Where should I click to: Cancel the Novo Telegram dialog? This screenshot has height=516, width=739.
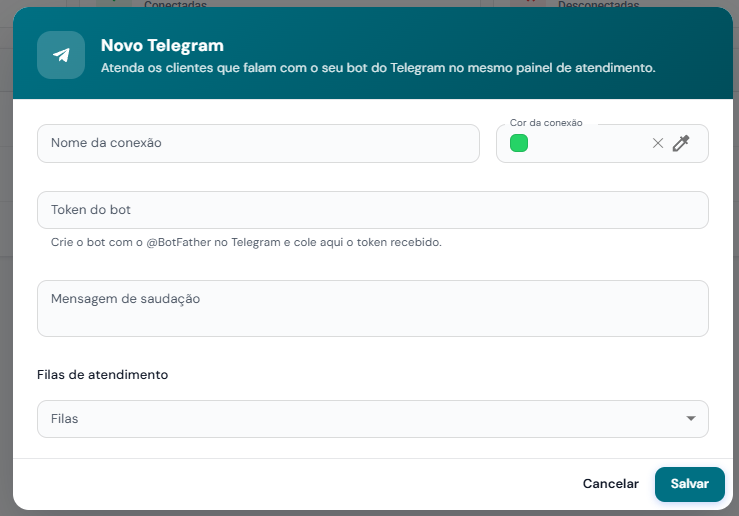pos(611,484)
